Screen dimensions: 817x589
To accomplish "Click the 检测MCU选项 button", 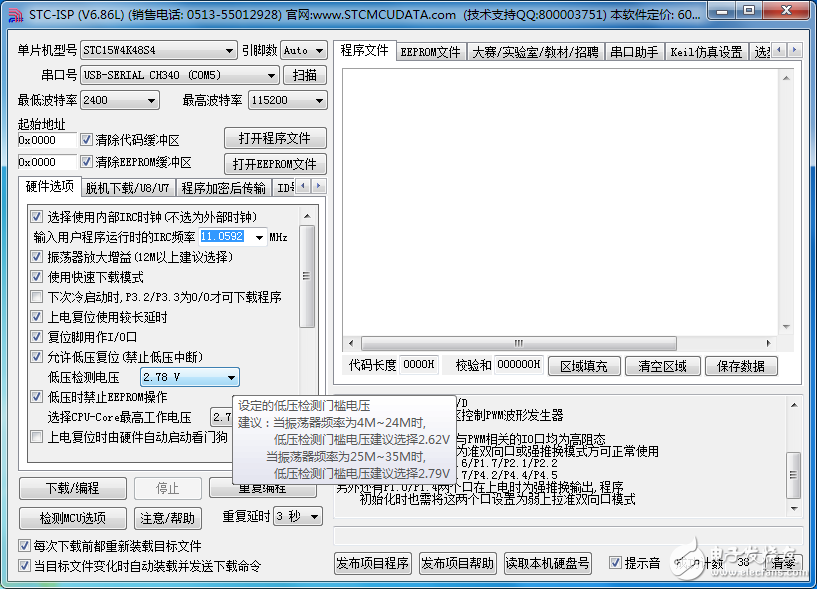I will point(71,518).
